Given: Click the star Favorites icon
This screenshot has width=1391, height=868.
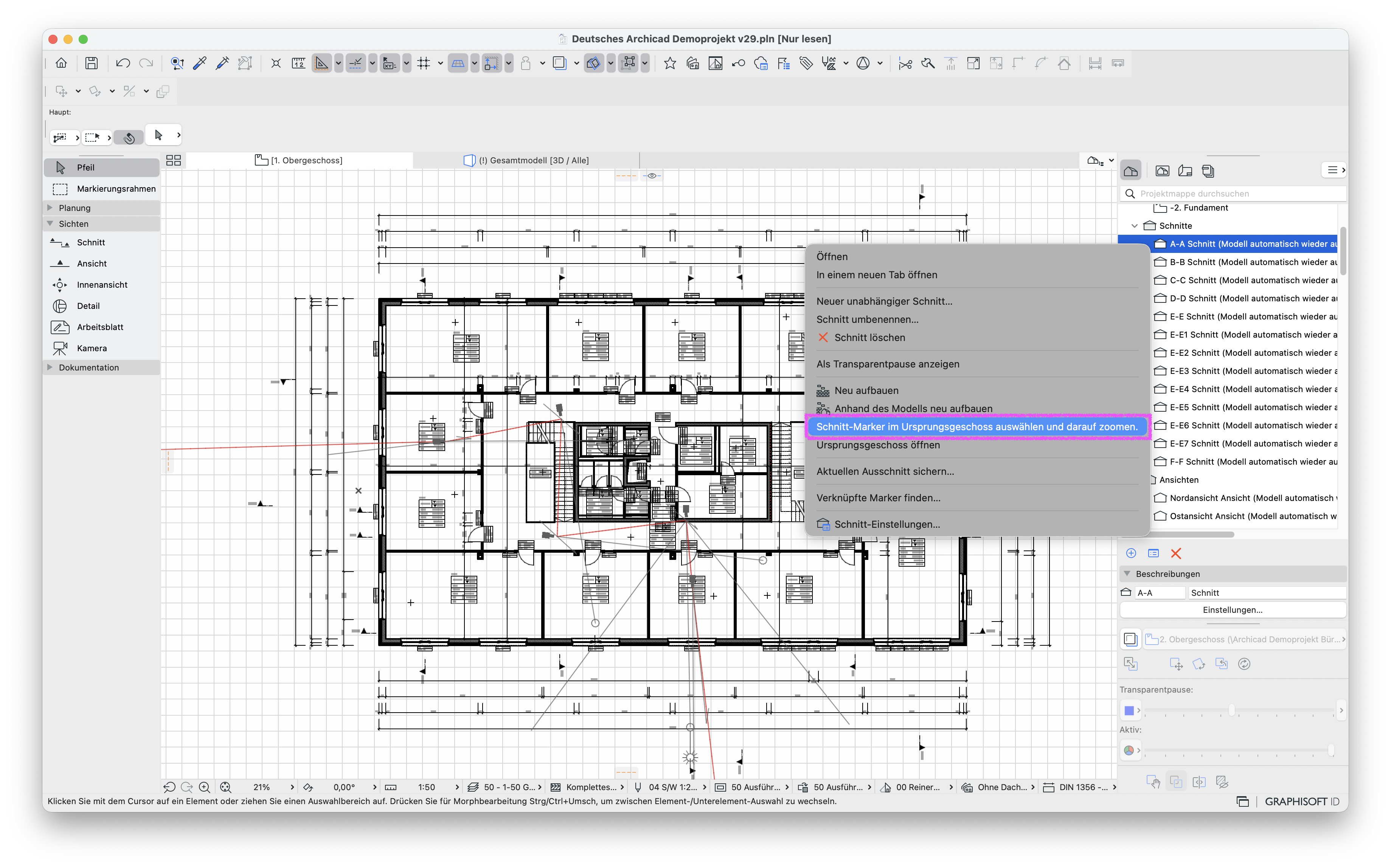Looking at the screenshot, I should point(670,63).
